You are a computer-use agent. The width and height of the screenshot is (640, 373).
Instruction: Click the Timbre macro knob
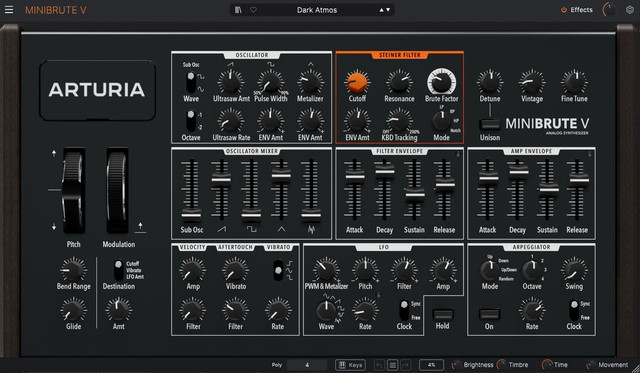click(502, 365)
